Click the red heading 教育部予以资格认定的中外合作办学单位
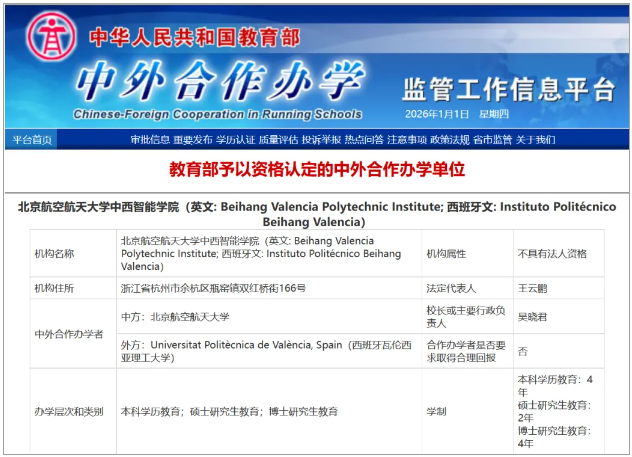 (x=316, y=169)
